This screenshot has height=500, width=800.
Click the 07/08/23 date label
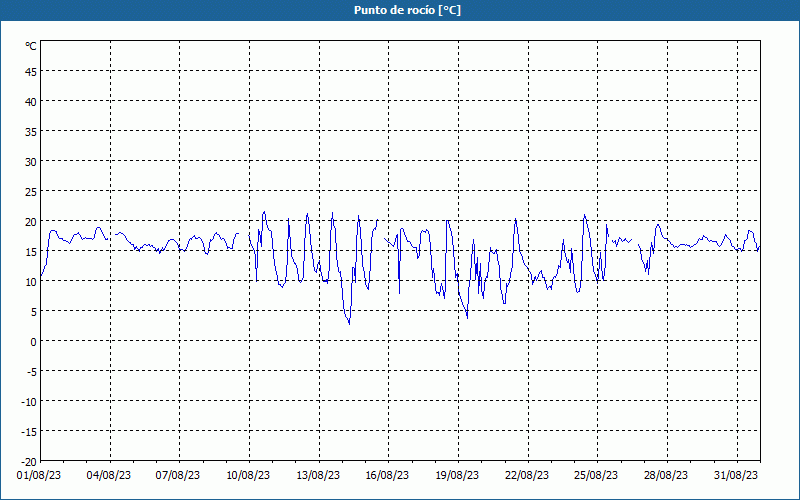[178, 476]
